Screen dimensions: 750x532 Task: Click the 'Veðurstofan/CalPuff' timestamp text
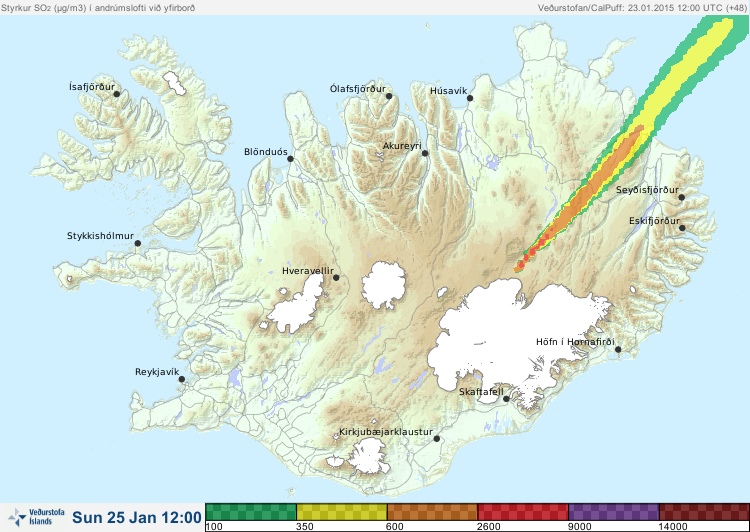643,8
